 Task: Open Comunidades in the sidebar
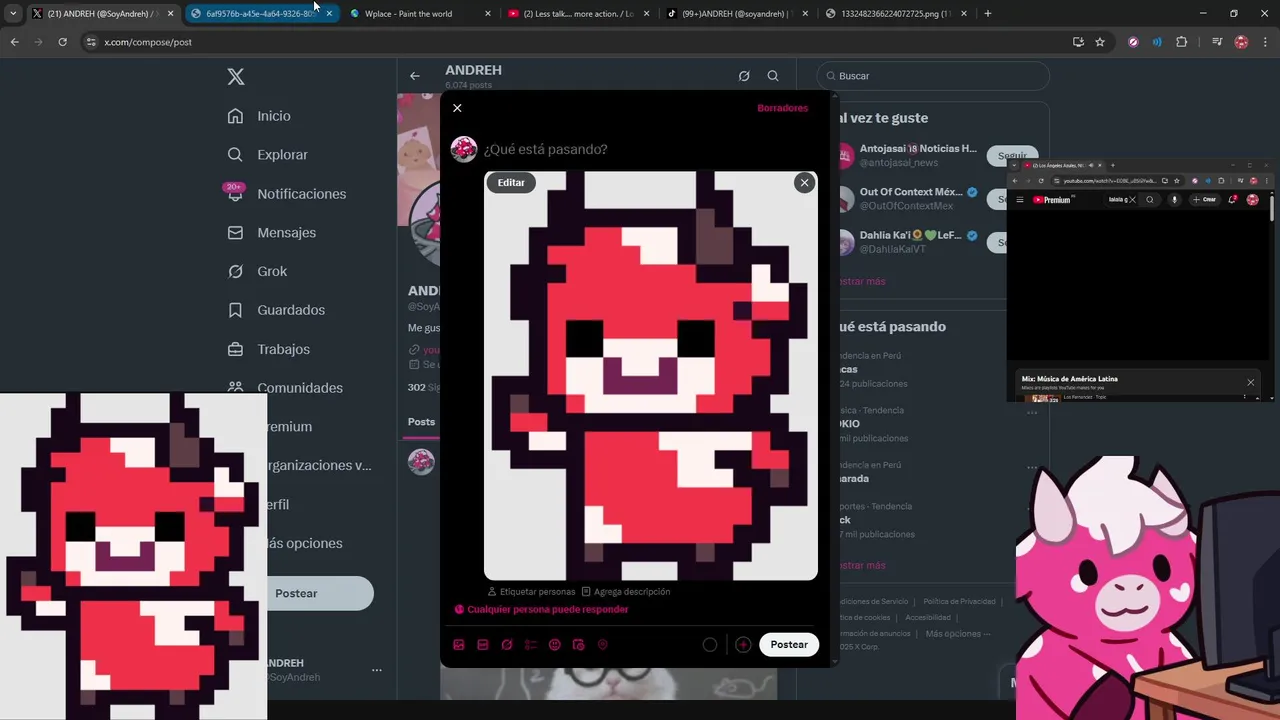coord(285,388)
